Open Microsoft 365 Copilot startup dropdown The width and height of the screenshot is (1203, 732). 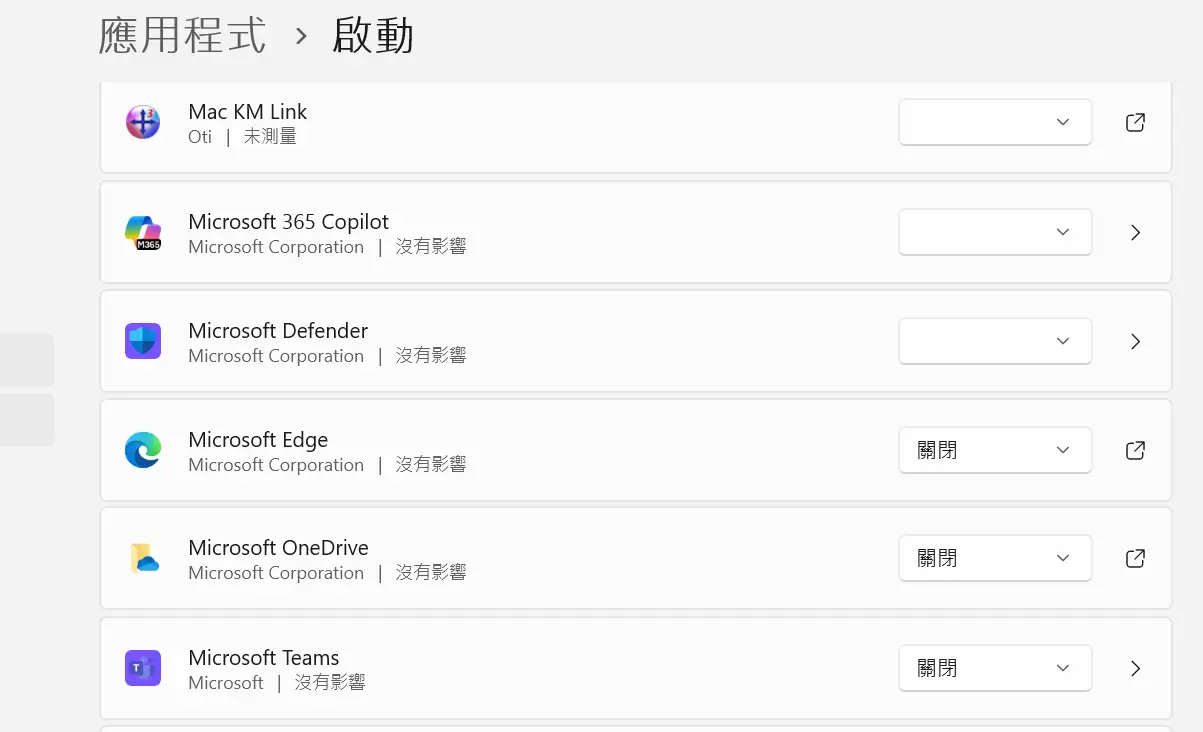[x=995, y=232]
